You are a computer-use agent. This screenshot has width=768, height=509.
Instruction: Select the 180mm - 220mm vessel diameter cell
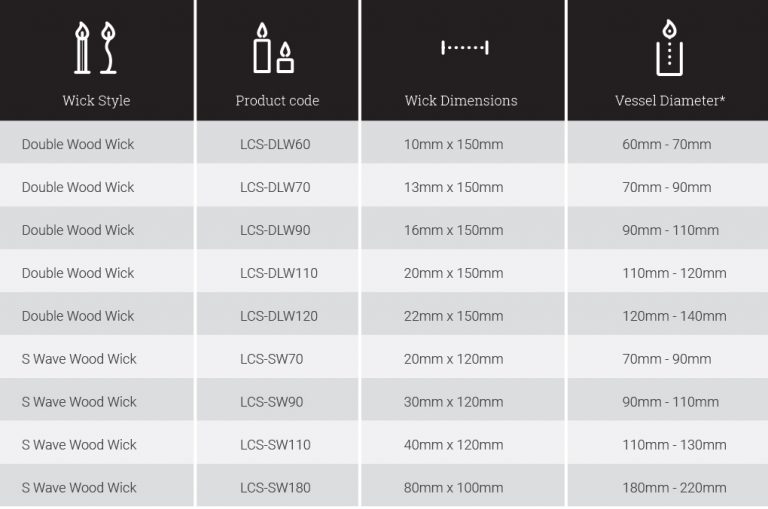coord(668,485)
